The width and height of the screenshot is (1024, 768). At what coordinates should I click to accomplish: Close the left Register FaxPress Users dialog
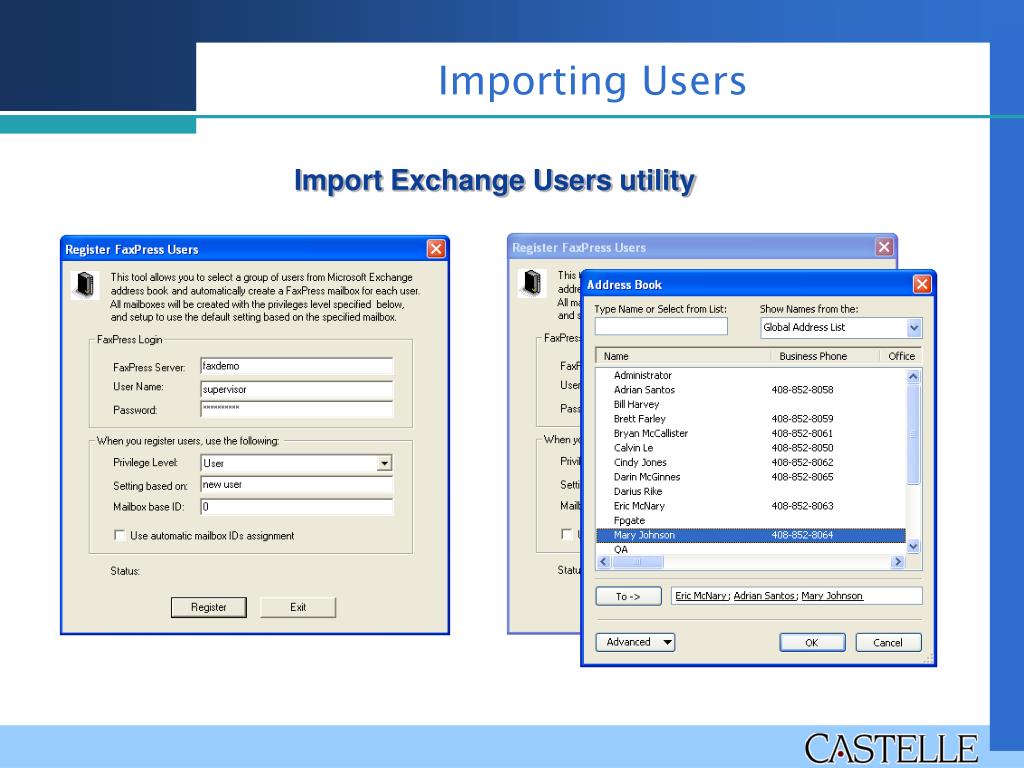click(436, 249)
